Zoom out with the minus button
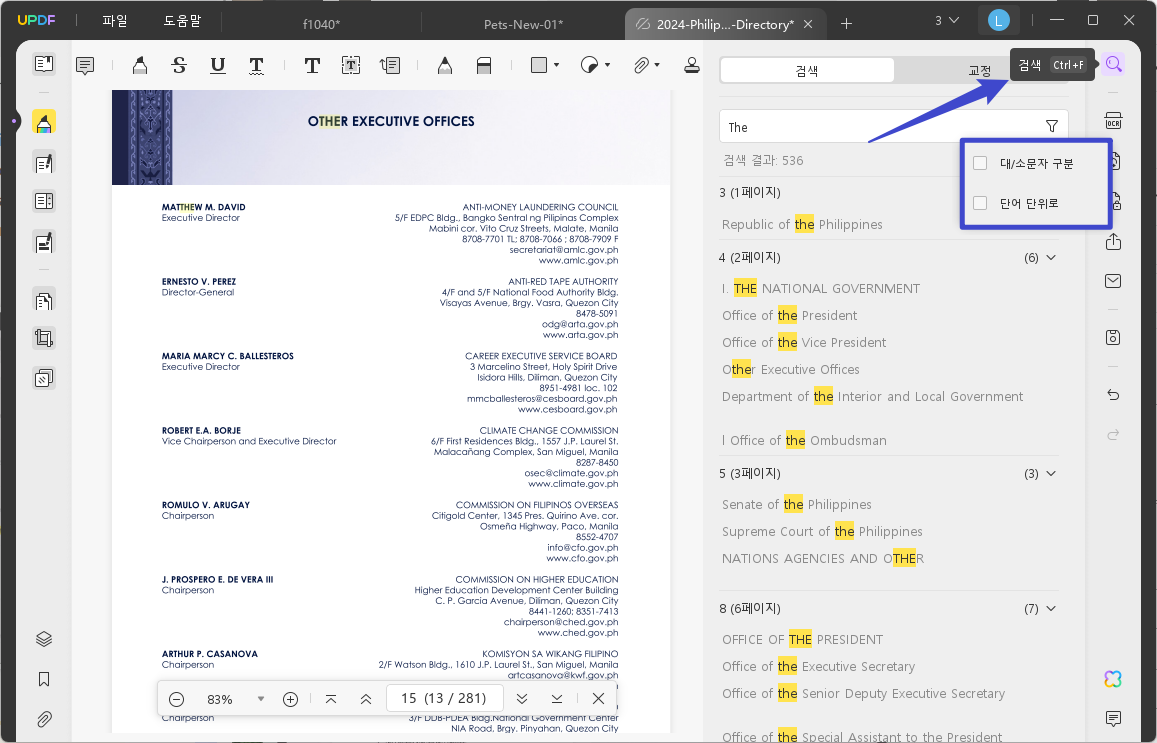 point(176,699)
